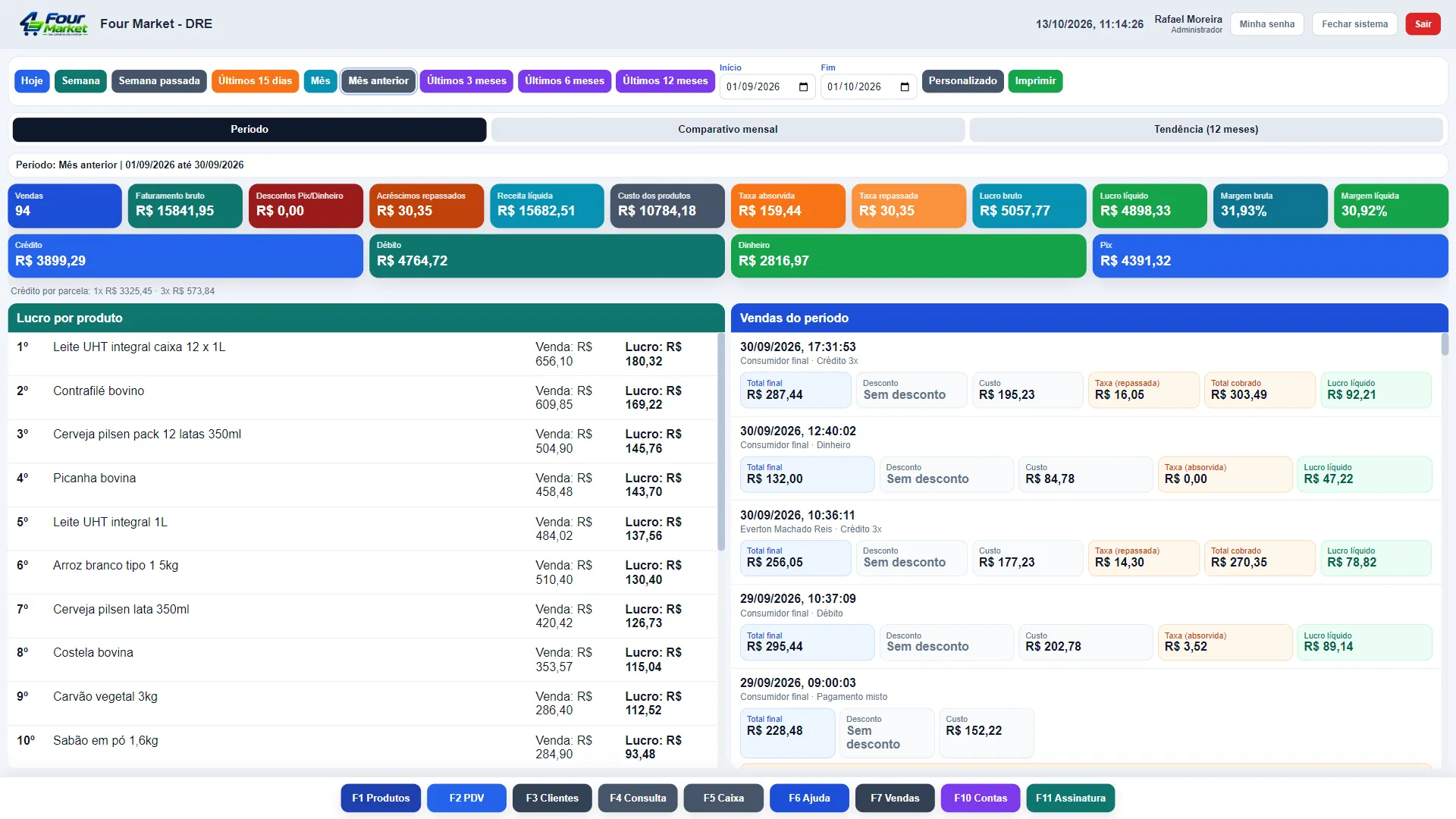1456x819 pixels.
Task: Filter by Semana
Action: (x=80, y=81)
